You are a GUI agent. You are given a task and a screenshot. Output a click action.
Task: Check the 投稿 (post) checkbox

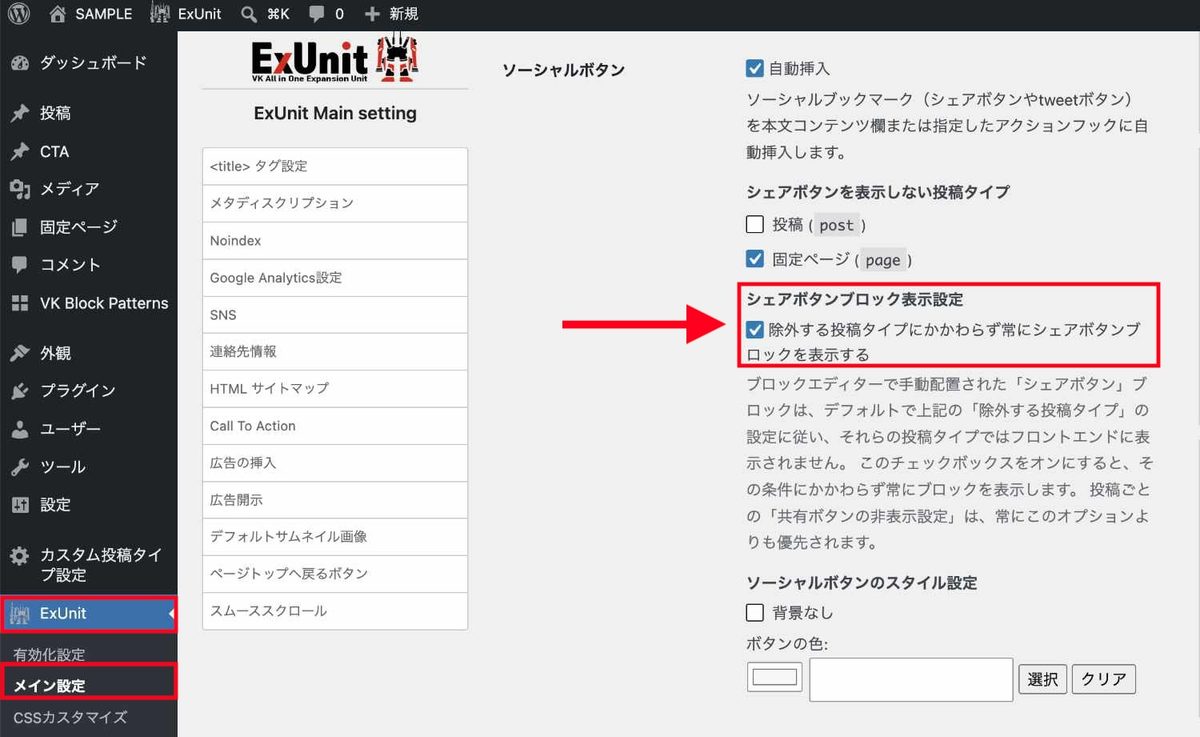pyautogui.click(x=755, y=224)
